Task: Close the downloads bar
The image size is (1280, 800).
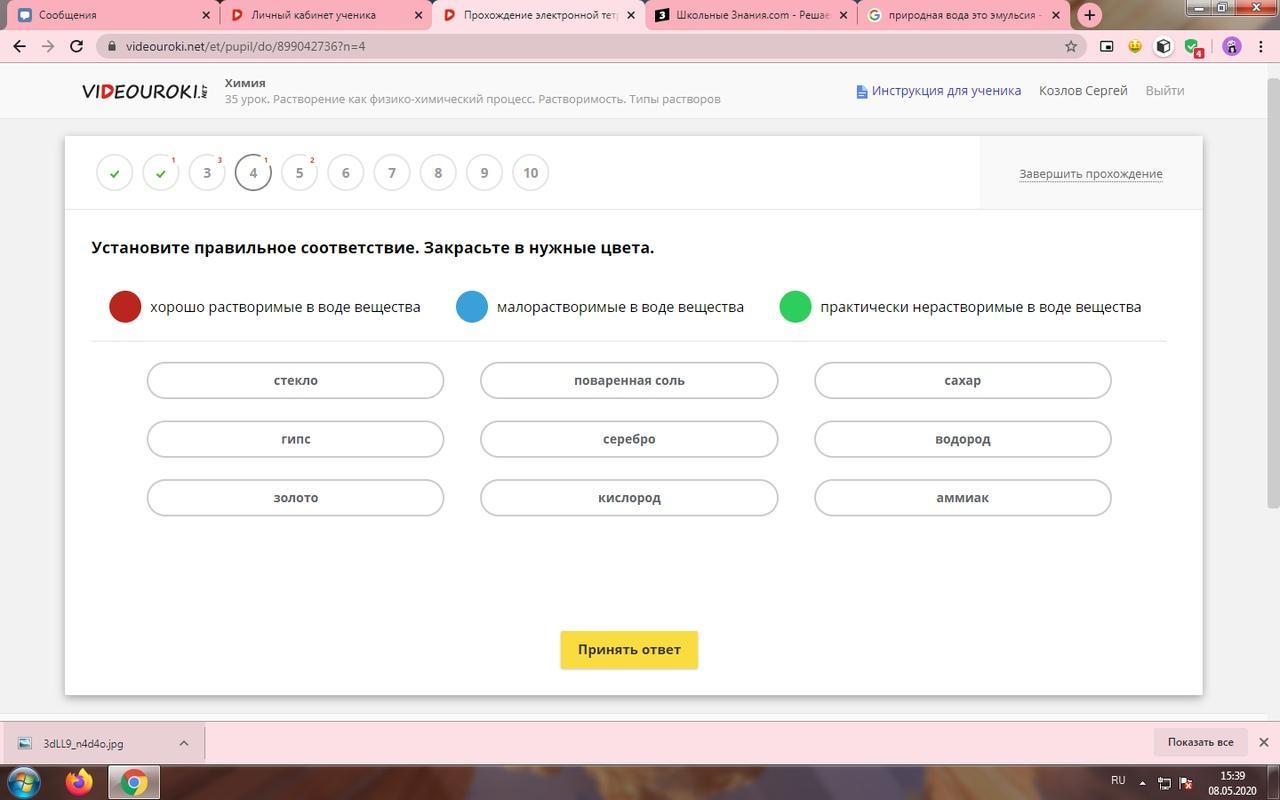Action: pos(1263,742)
